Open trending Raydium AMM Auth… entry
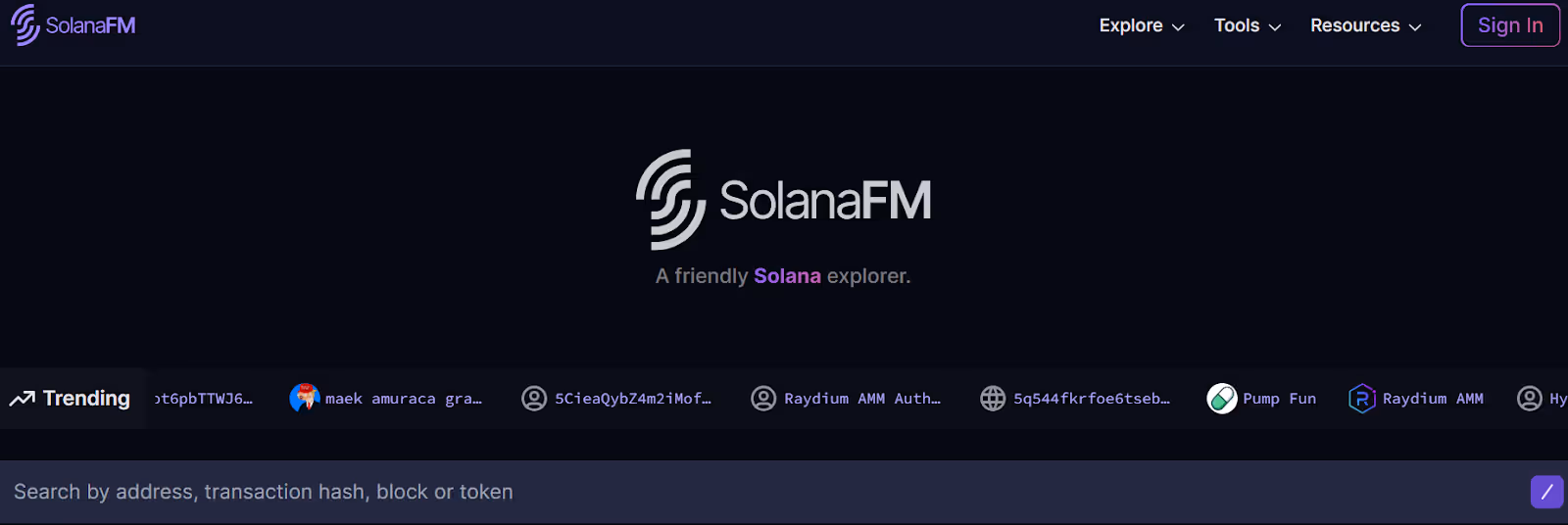Image resolution: width=1568 pixels, height=525 pixels. coord(862,399)
